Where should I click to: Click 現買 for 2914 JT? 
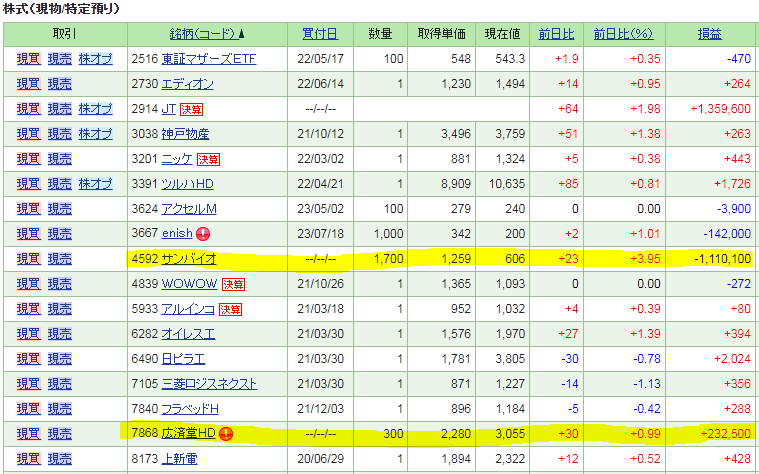tap(29, 109)
